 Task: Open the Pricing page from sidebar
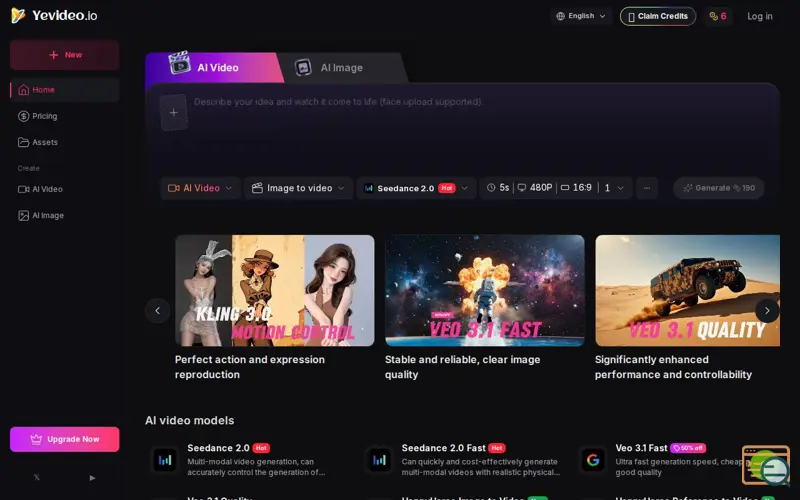coord(38,116)
